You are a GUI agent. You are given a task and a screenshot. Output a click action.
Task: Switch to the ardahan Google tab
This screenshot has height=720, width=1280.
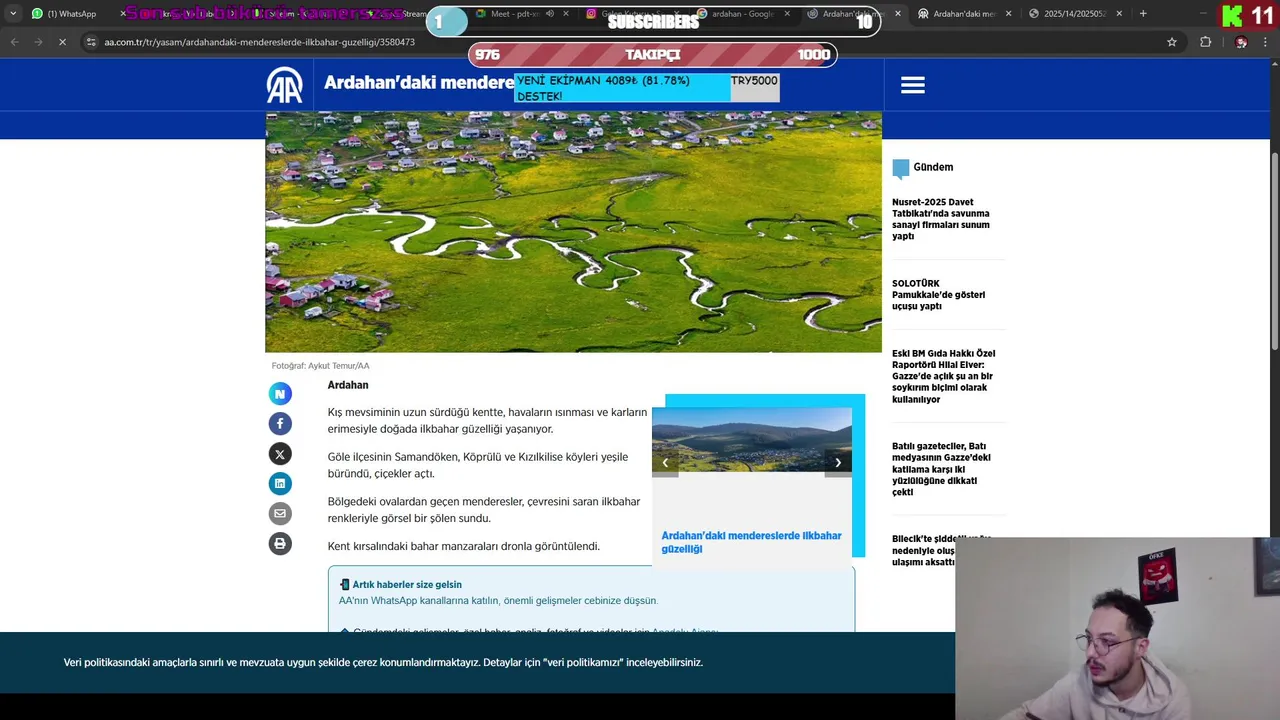tap(741, 14)
